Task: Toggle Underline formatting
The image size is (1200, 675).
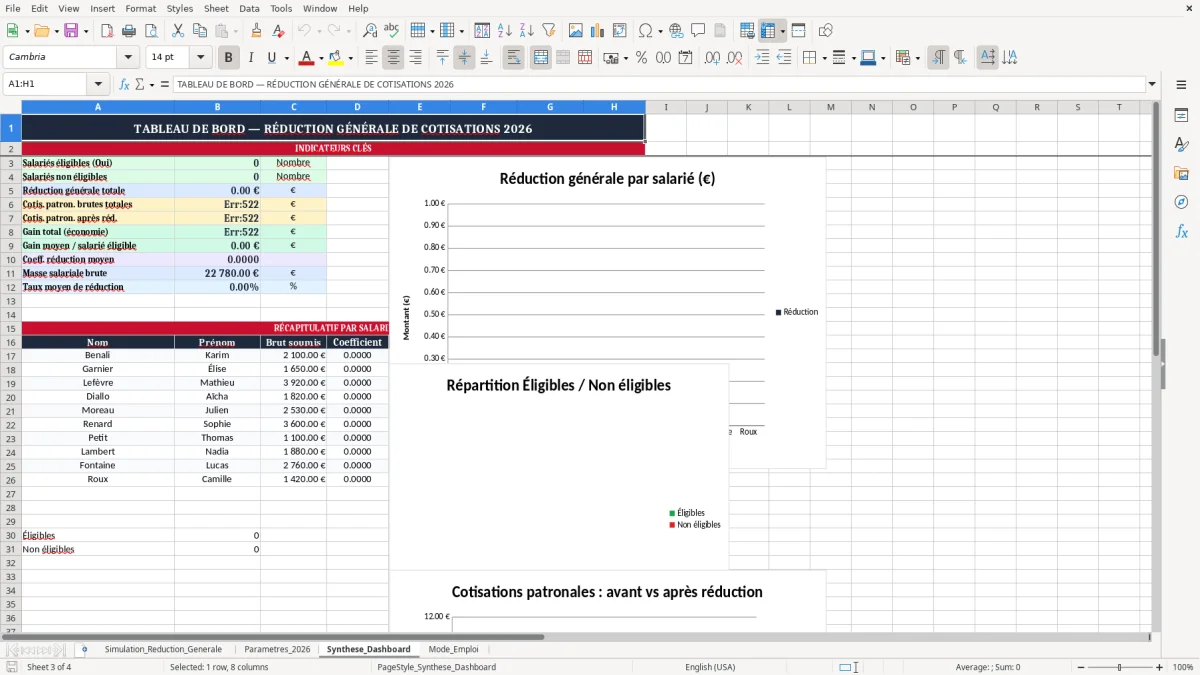Action: pos(271,58)
